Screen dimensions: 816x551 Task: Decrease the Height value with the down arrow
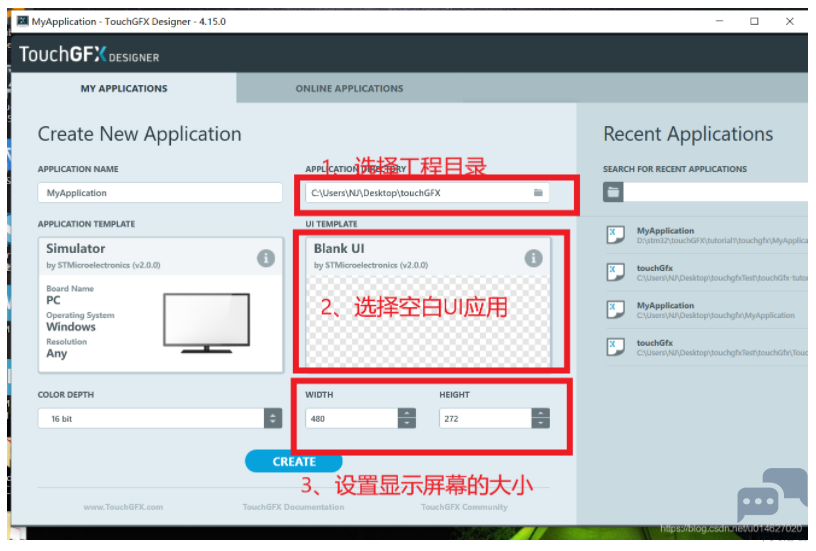click(541, 423)
